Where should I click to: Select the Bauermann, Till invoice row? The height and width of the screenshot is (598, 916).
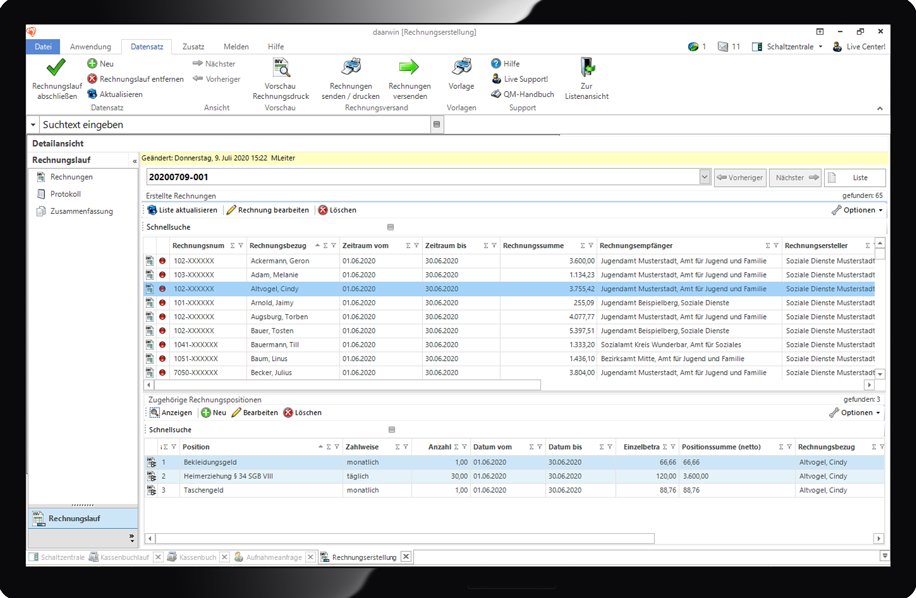click(509, 345)
